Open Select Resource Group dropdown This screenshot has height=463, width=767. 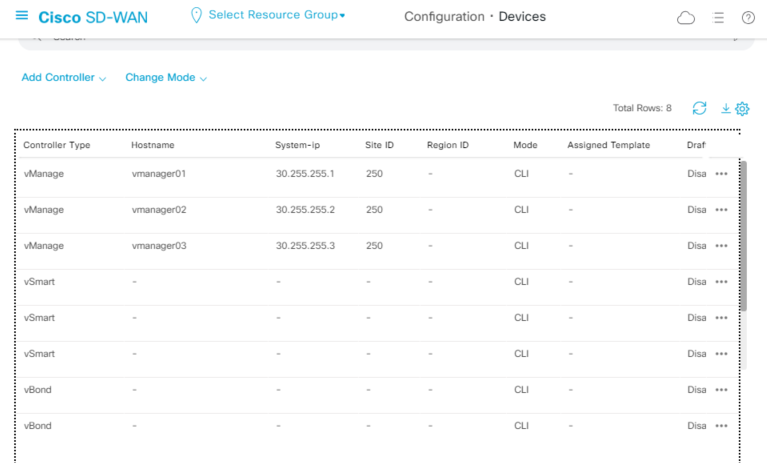pos(277,15)
